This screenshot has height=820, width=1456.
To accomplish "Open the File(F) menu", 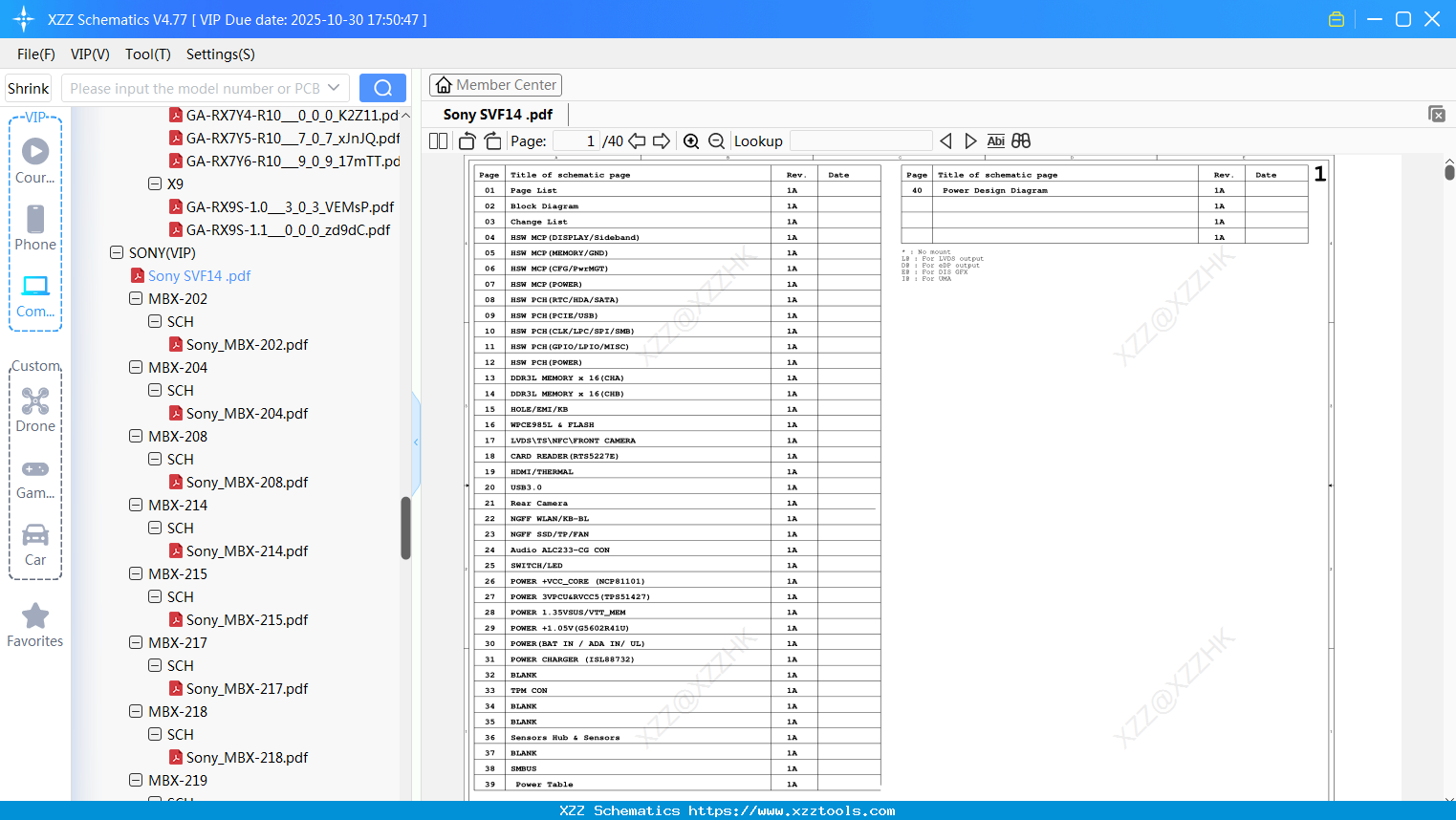I will tap(36, 54).
